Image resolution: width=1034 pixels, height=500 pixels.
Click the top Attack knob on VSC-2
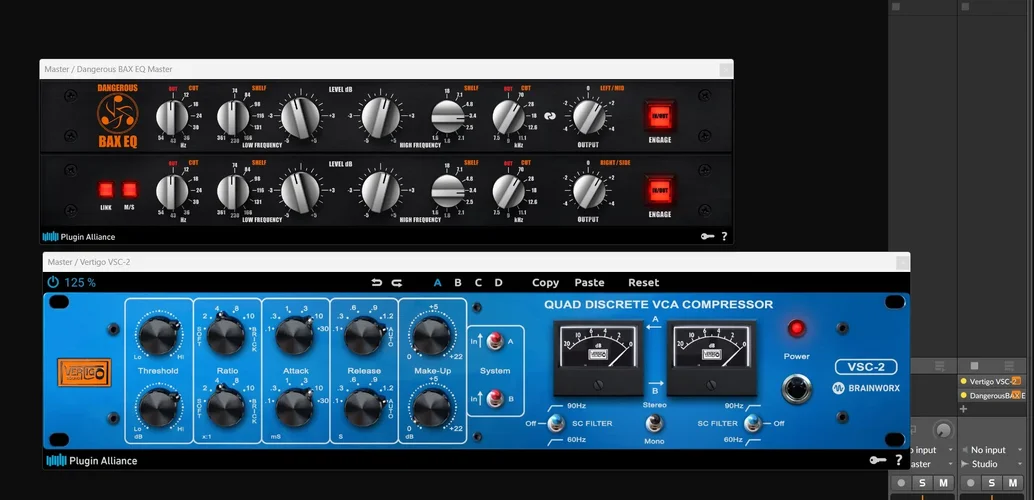pyautogui.click(x=294, y=335)
